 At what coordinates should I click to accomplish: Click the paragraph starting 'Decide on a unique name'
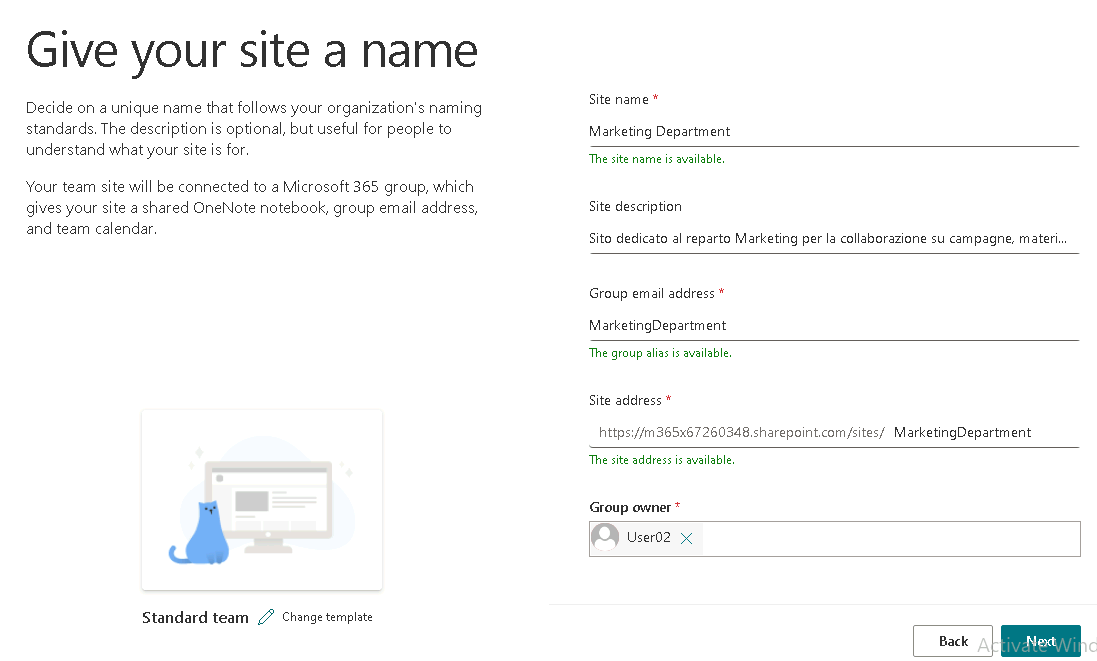tap(254, 129)
